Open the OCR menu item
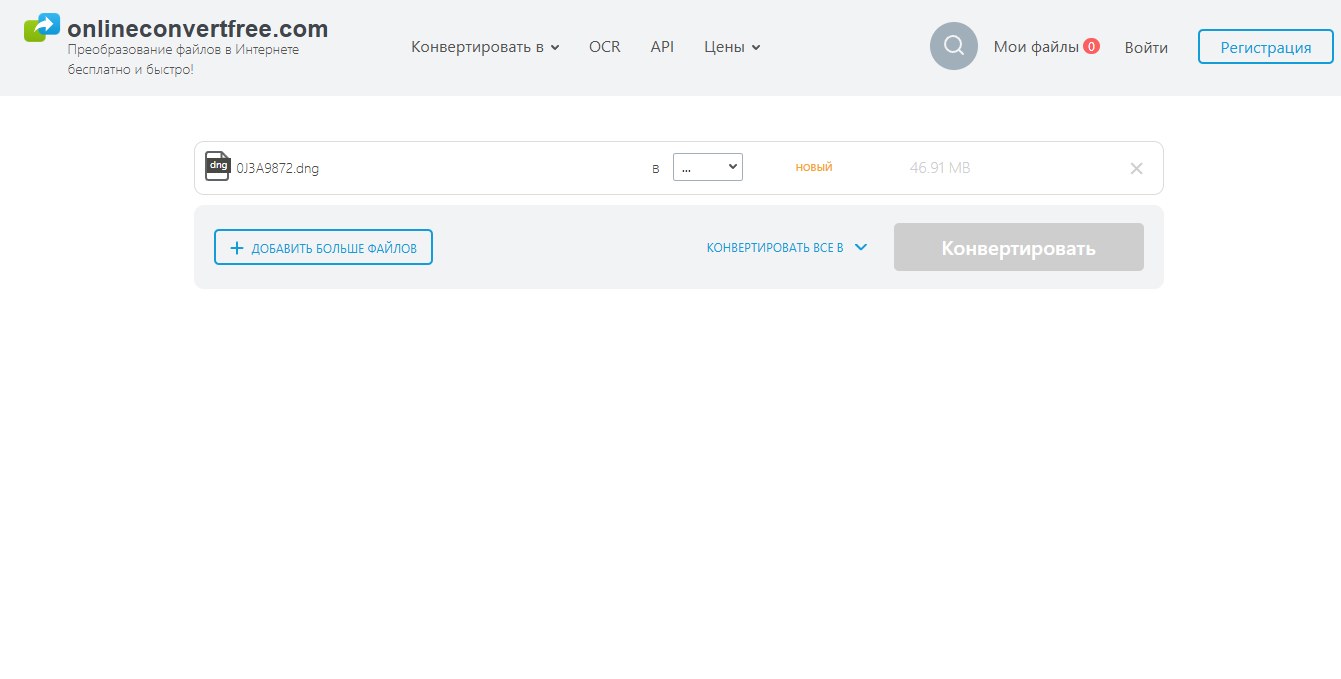Image resolution: width=1341 pixels, height=679 pixels. (x=605, y=47)
